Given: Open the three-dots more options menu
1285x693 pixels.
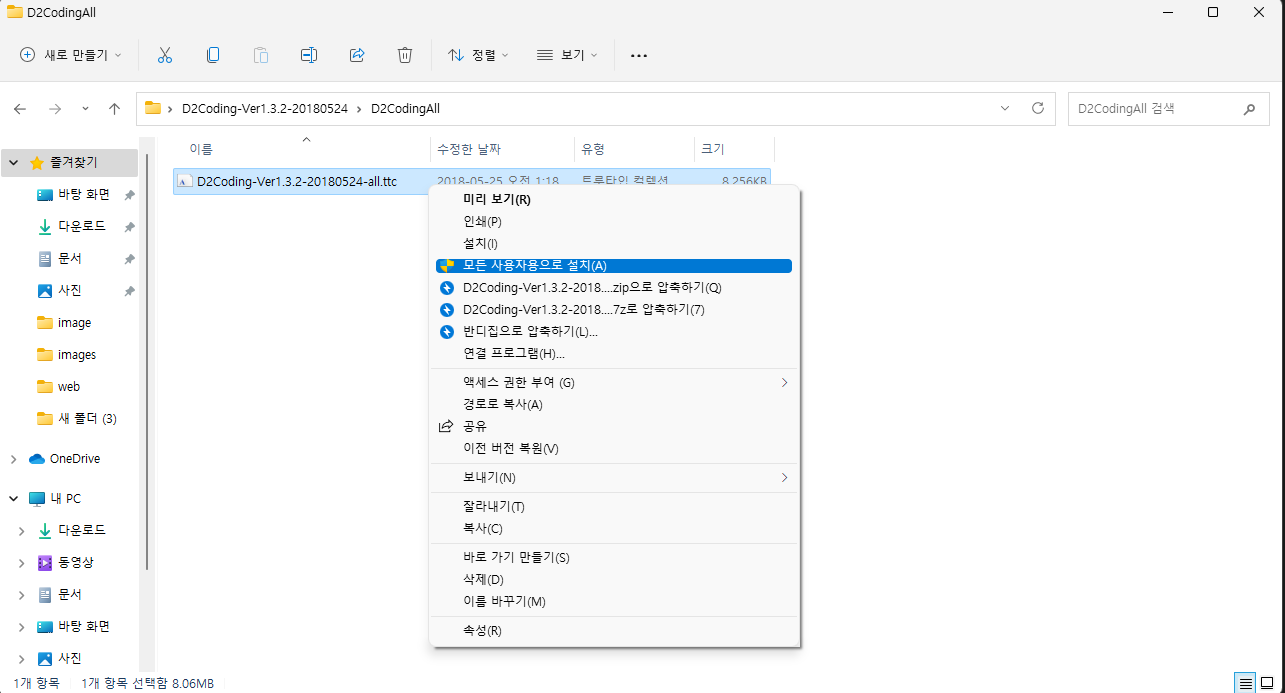Looking at the screenshot, I should tap(639, 56).
